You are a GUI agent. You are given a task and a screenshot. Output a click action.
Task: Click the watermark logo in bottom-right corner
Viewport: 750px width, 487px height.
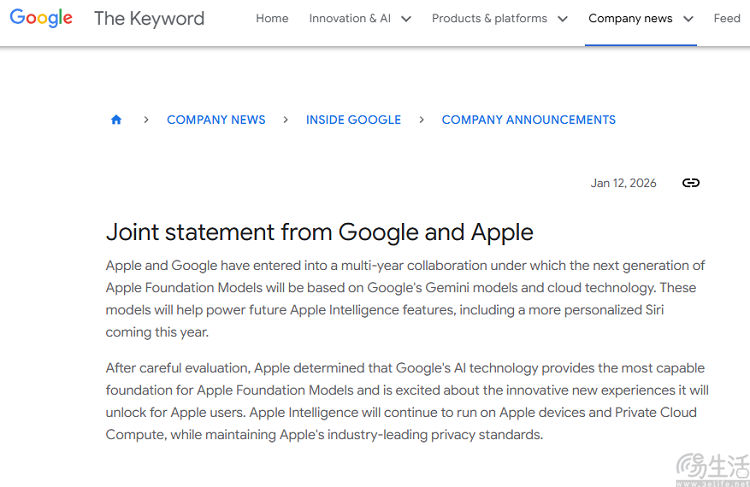point(711,468)
